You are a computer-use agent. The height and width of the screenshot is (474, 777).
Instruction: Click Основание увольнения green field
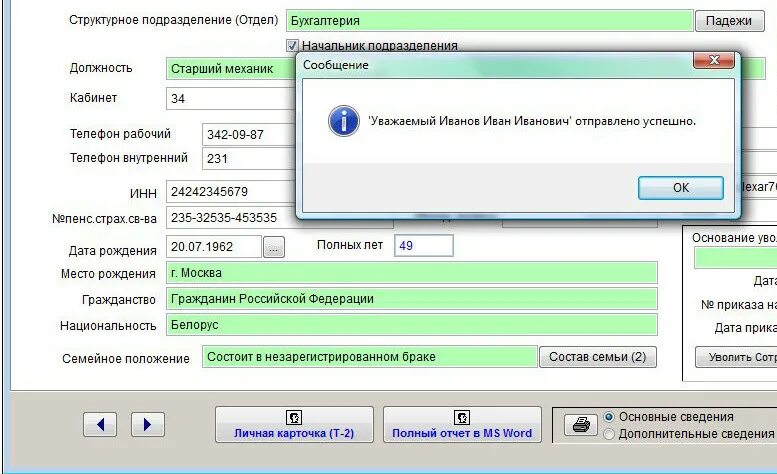tap(735, 258)
